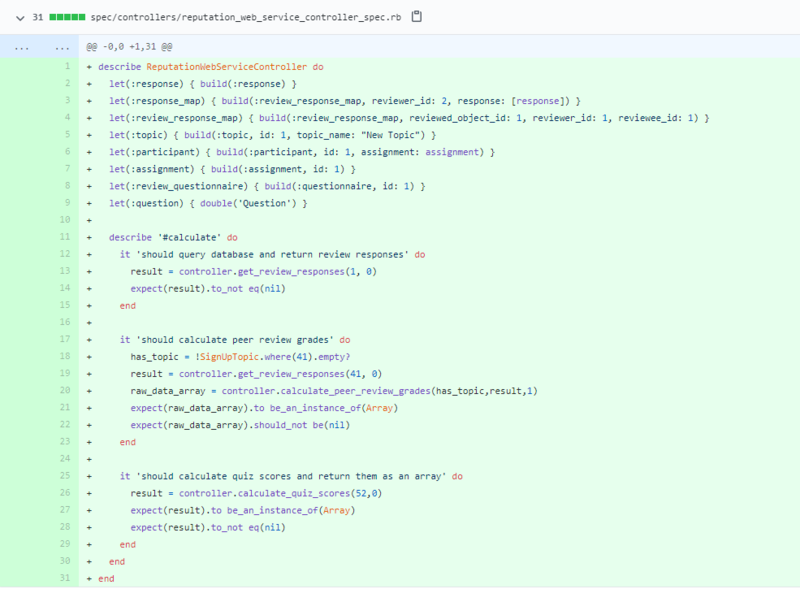800x589 pixels.
Task: Click 'should_not be(nil)' on line 22
Action: (x=302, y=425)
